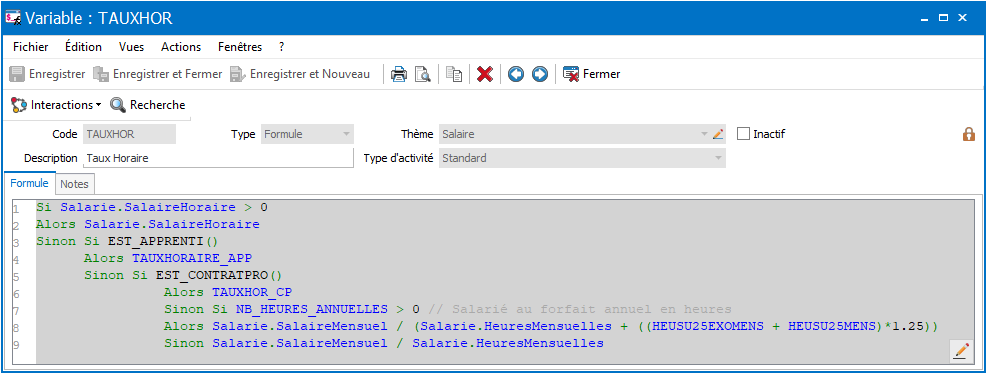Toggle the Inactif checkbox
Viewport: 987px width, 374px height.
[743, 134]
